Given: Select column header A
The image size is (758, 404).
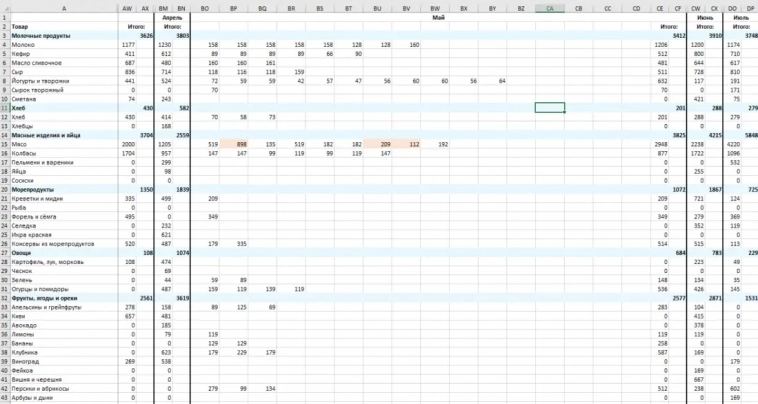Looking at the screenshot, I should (x=64, y=9).
